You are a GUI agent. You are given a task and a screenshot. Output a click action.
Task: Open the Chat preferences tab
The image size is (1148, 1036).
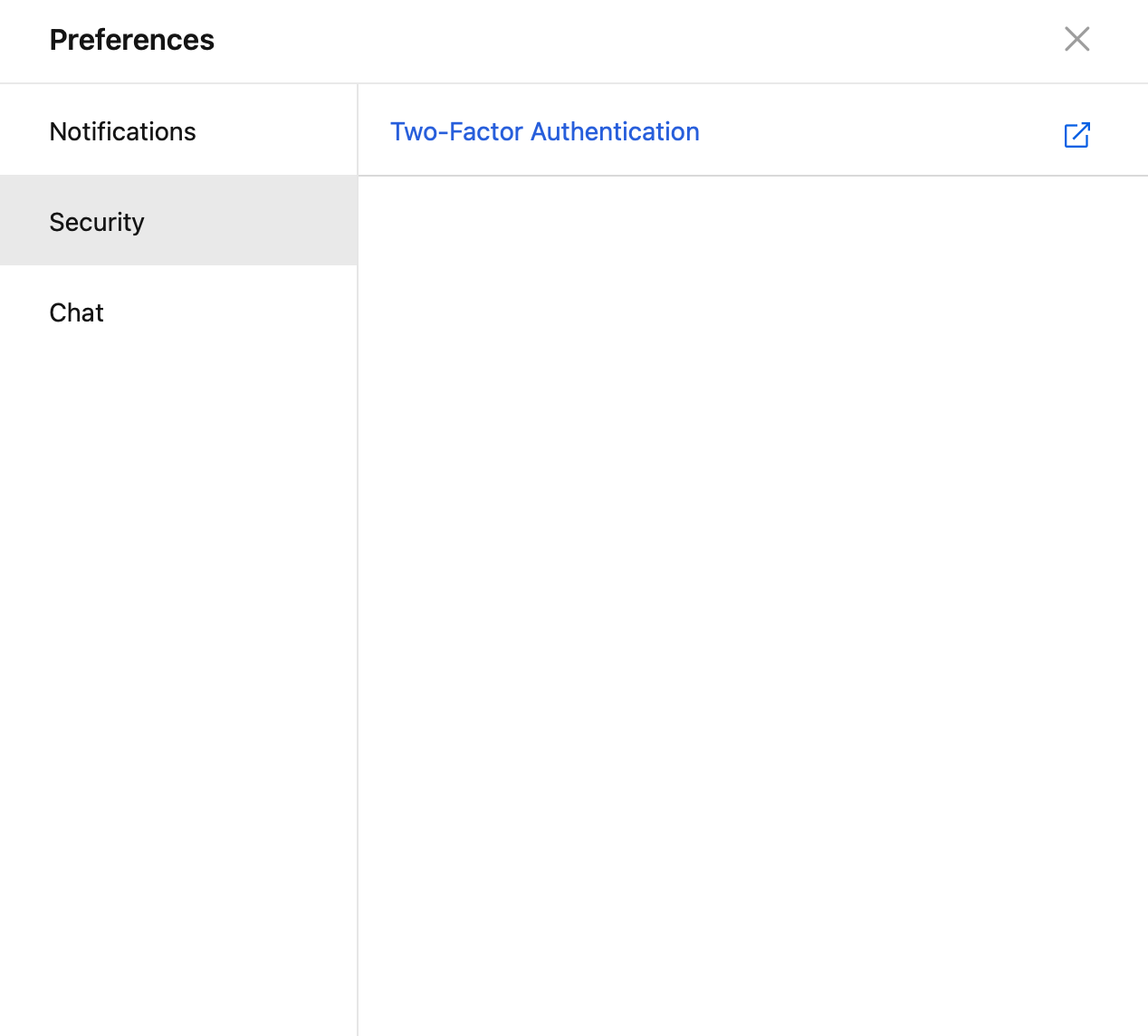coord(77,312)
